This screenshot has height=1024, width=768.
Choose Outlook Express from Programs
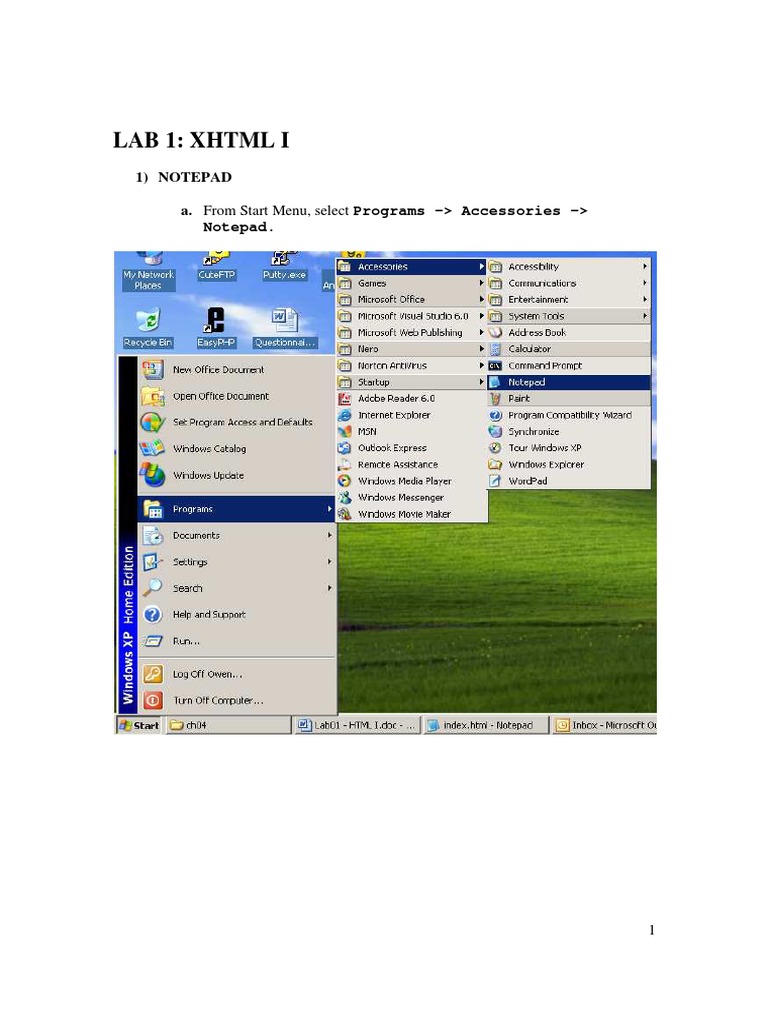point(411,448)
